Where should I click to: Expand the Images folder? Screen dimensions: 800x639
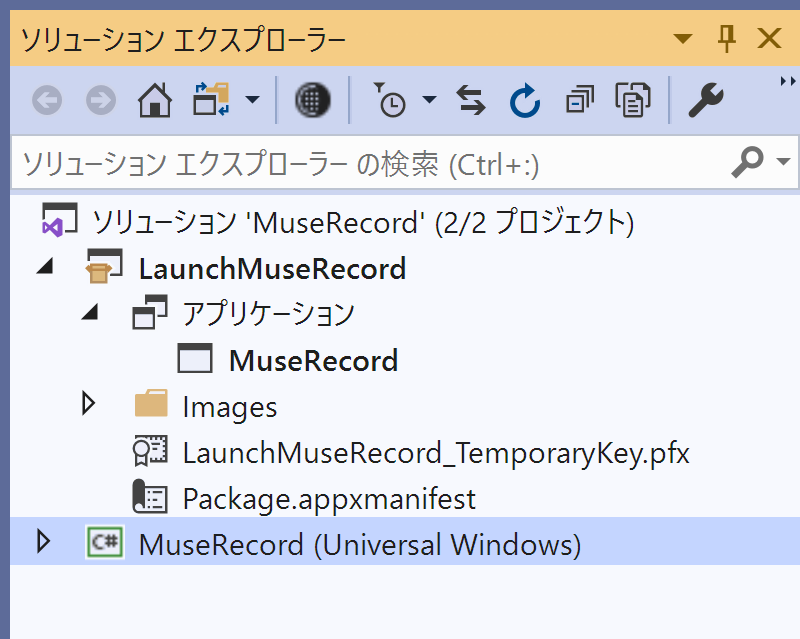click(89, 404)
